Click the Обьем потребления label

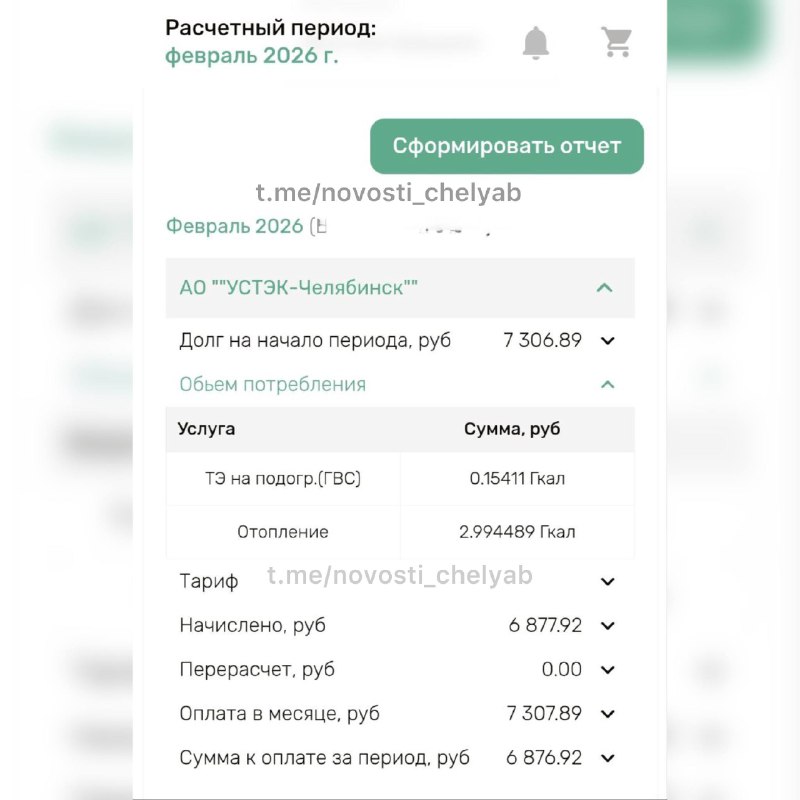(x=272, y=385)
